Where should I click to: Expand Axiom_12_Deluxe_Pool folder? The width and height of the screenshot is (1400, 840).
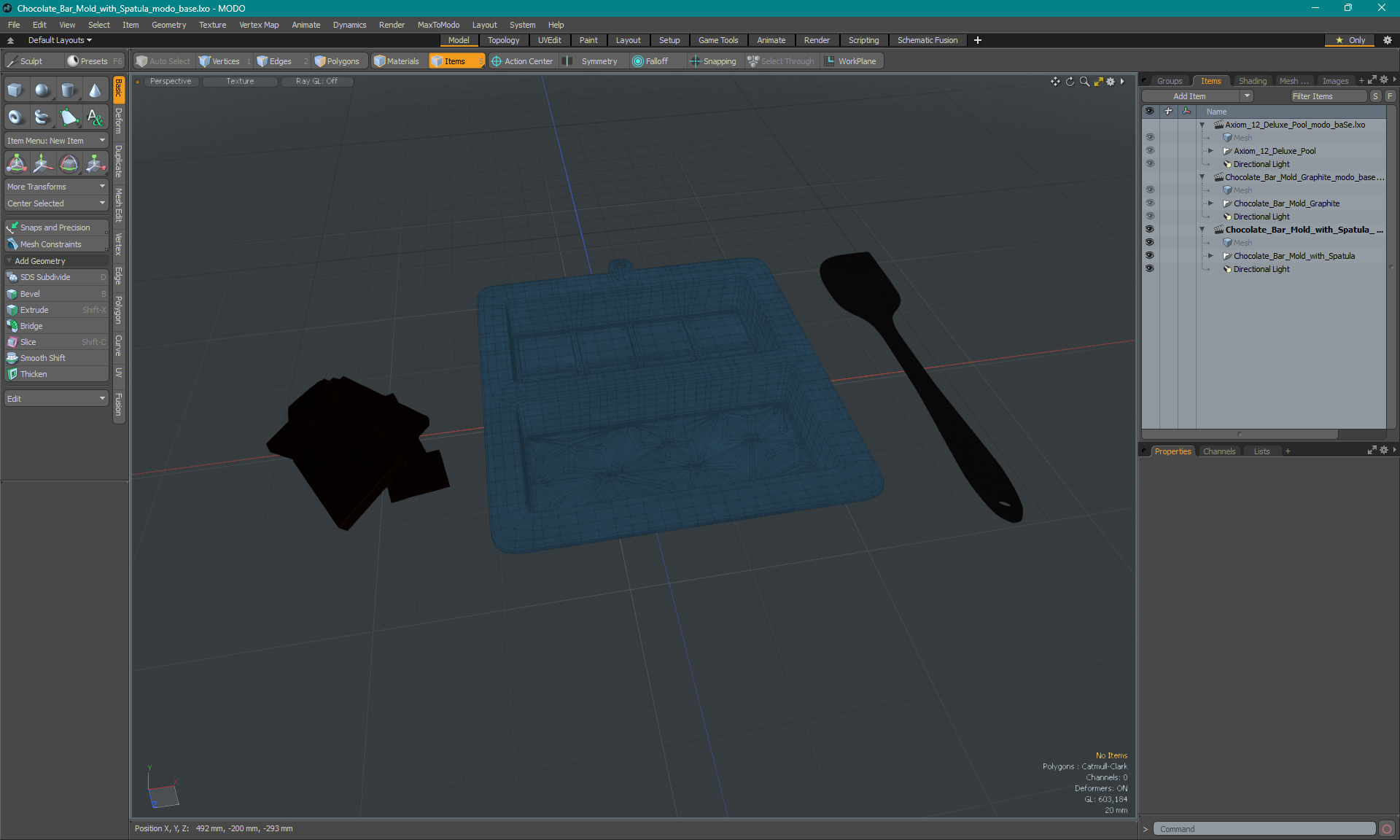point(1211,151)
